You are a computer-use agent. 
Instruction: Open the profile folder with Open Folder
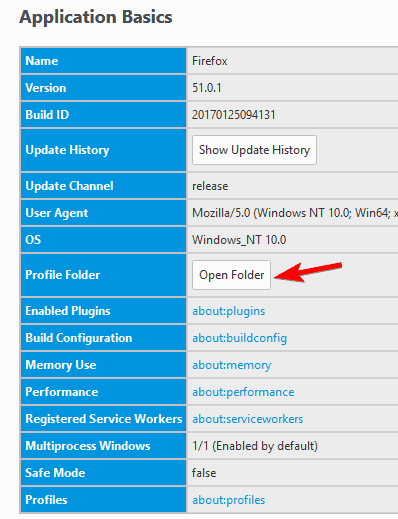(x=231, y=275)
